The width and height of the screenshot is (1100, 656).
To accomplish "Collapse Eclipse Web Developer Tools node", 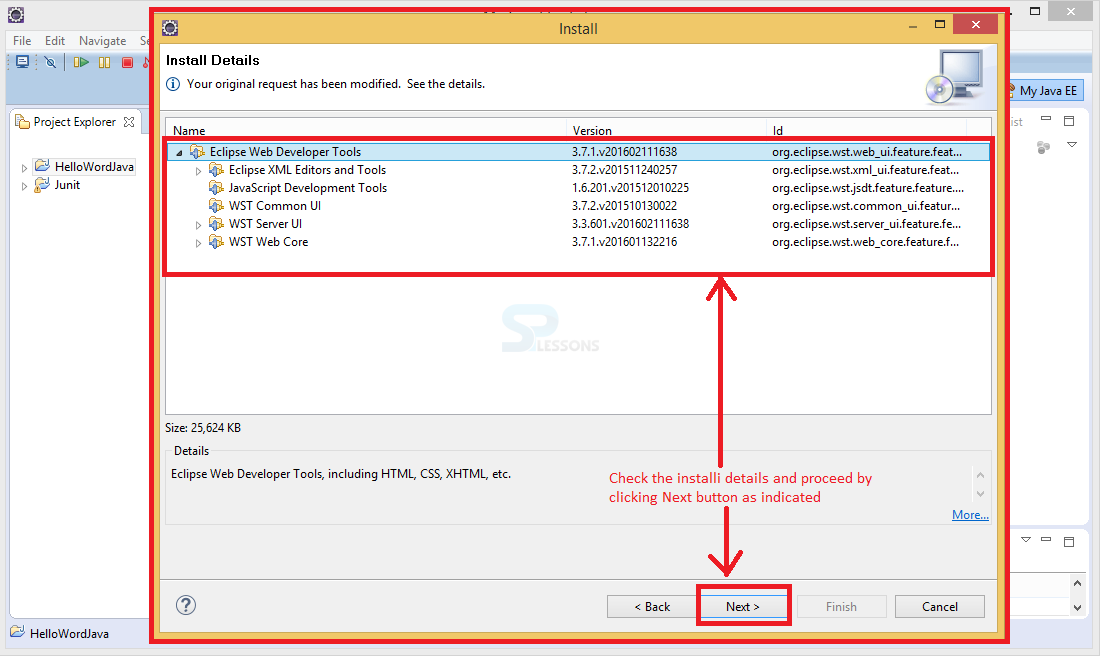I will coord(180,152).
